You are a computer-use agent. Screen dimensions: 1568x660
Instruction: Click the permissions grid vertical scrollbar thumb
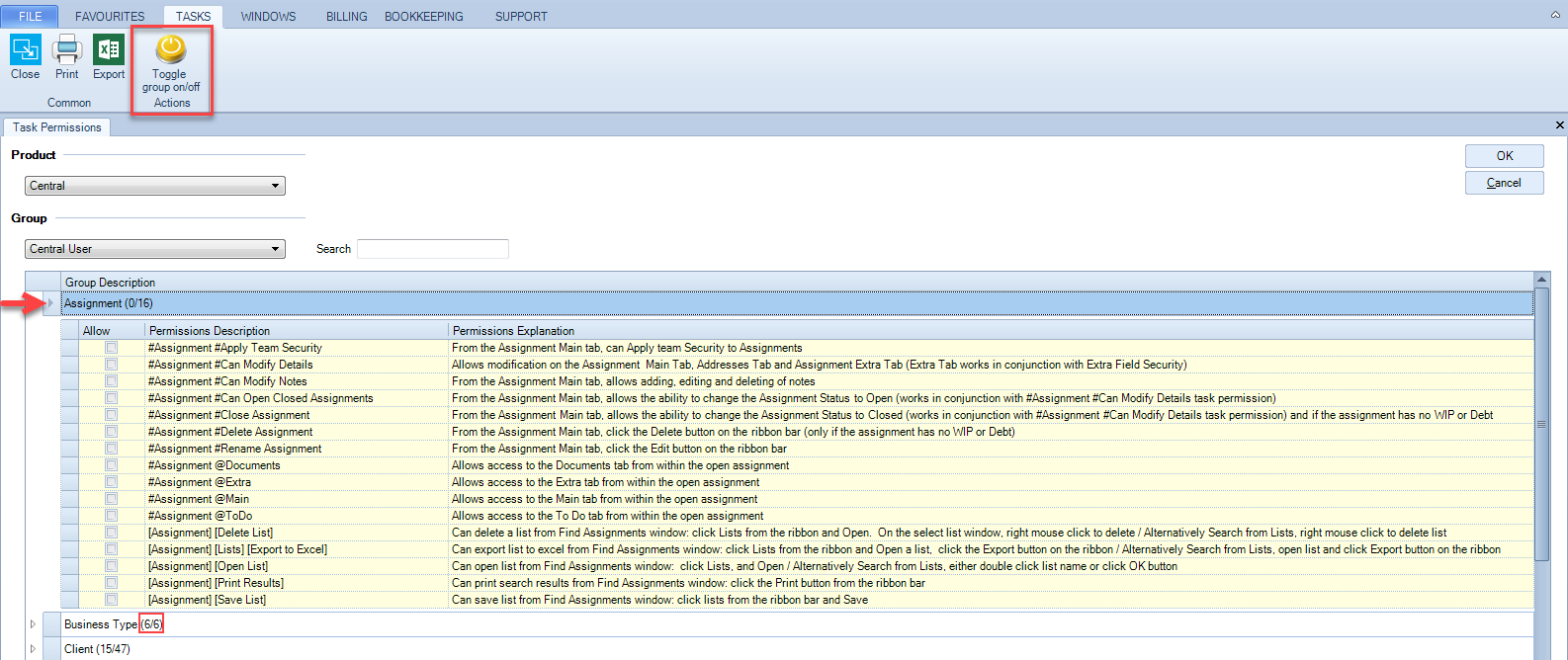[1541, 424]
